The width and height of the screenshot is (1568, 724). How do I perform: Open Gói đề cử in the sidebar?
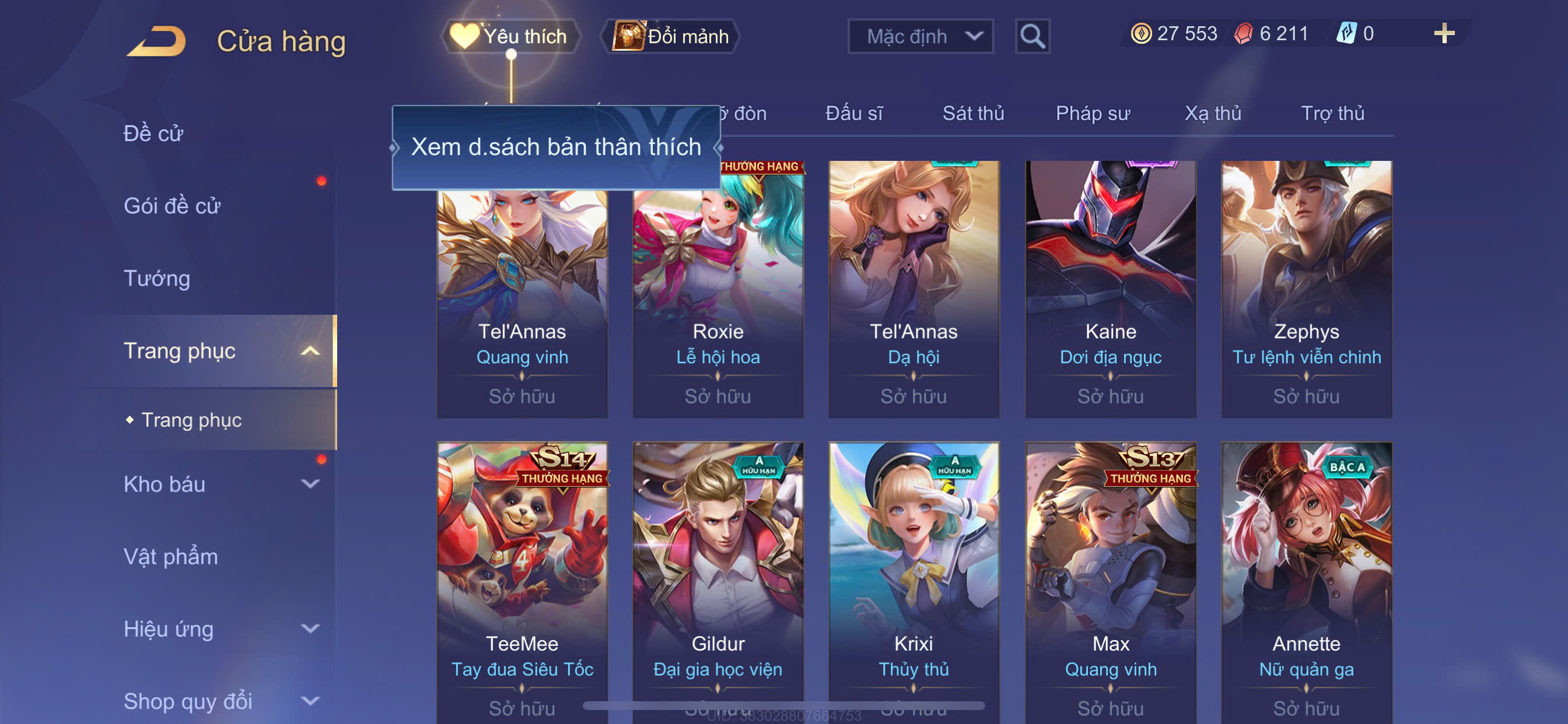coord(171,206)
